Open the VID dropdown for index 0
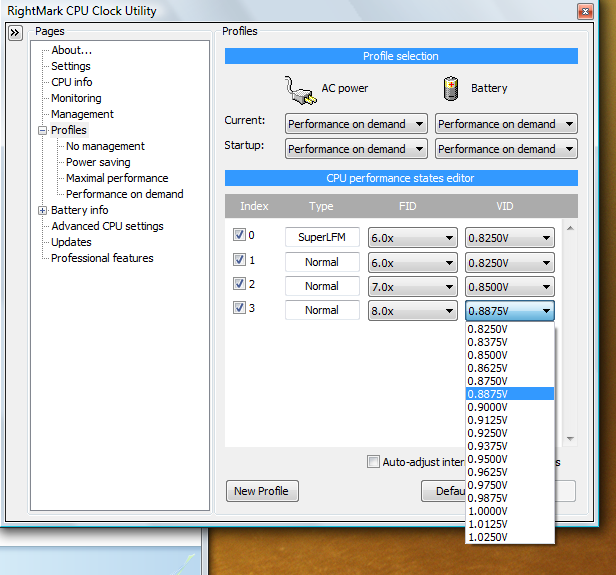The height and width of the screenshot is (575, 616). 510,238
